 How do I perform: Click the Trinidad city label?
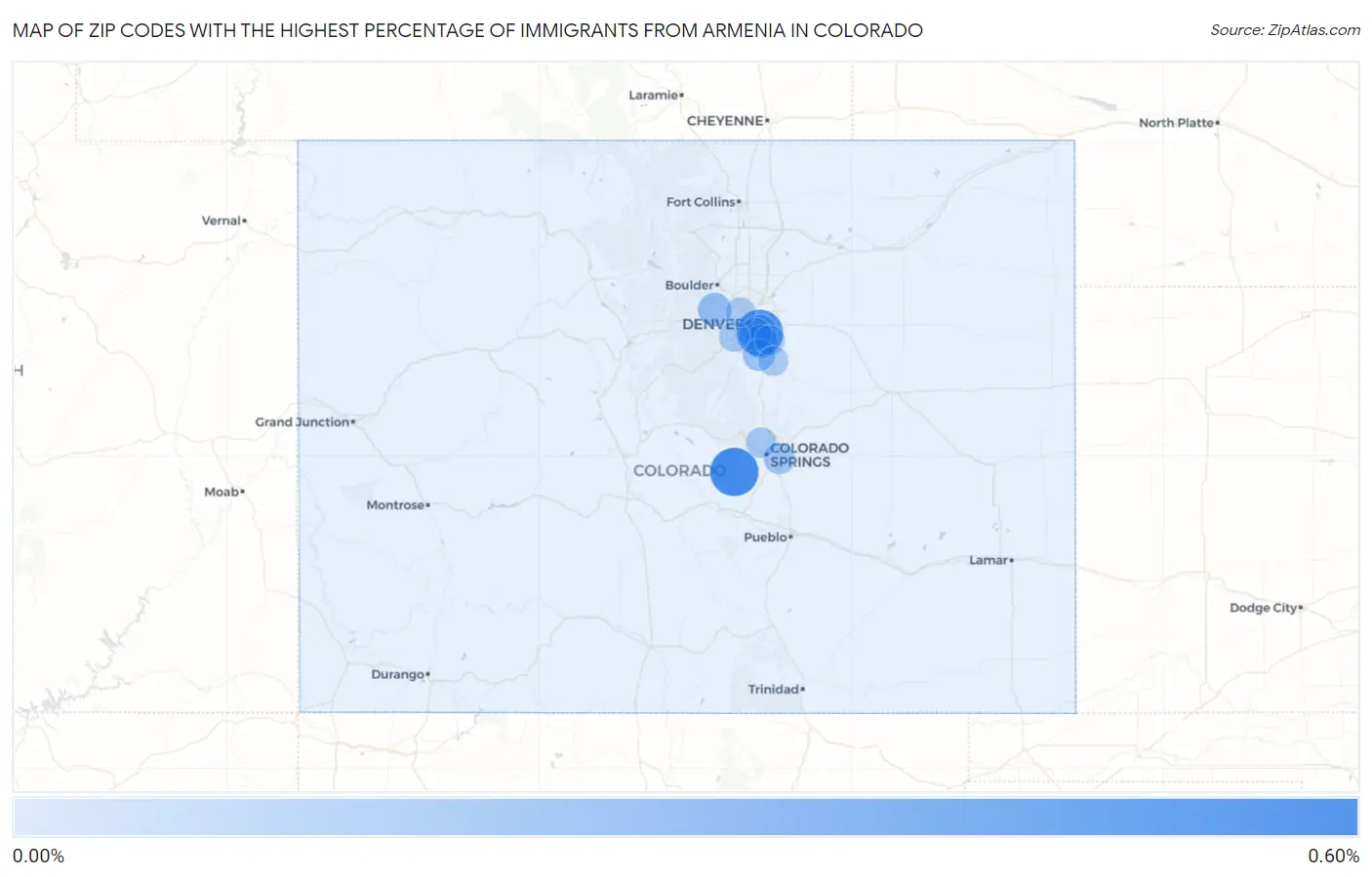[776, 689]
